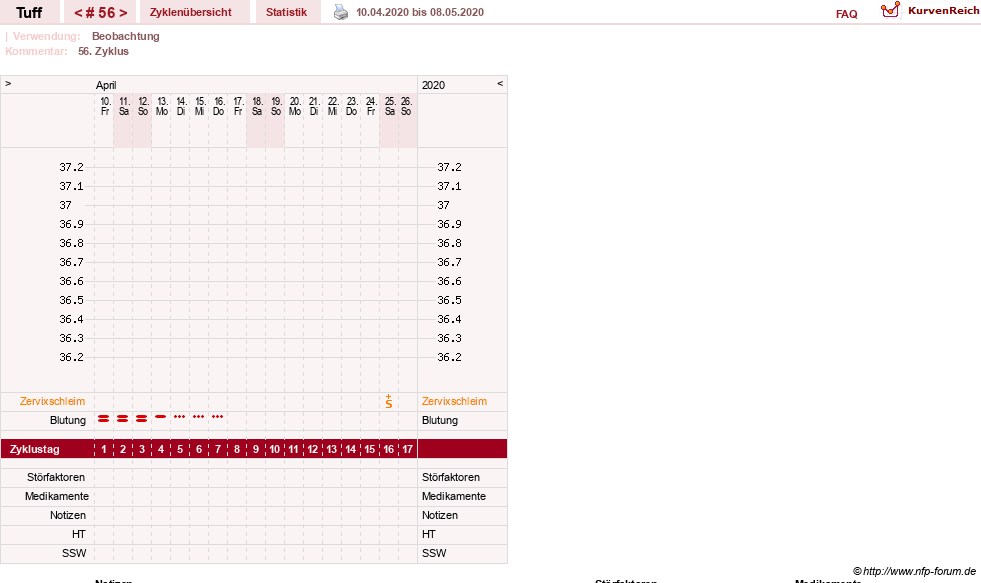Click the left Medikamente row label

click(x=57, y=496)
